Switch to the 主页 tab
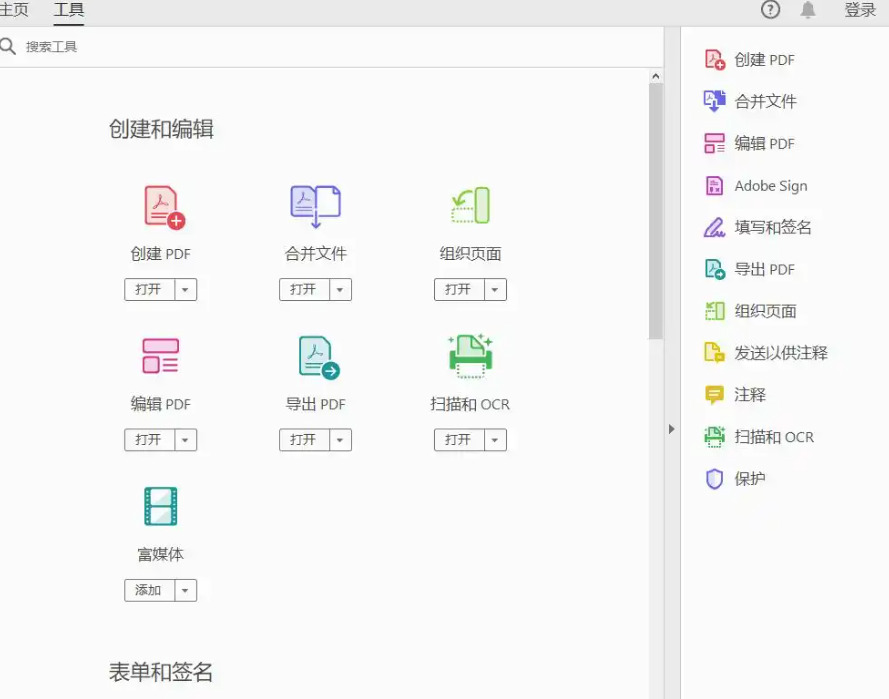The height and width of the screenshot is (699, 889). point(14,10)
